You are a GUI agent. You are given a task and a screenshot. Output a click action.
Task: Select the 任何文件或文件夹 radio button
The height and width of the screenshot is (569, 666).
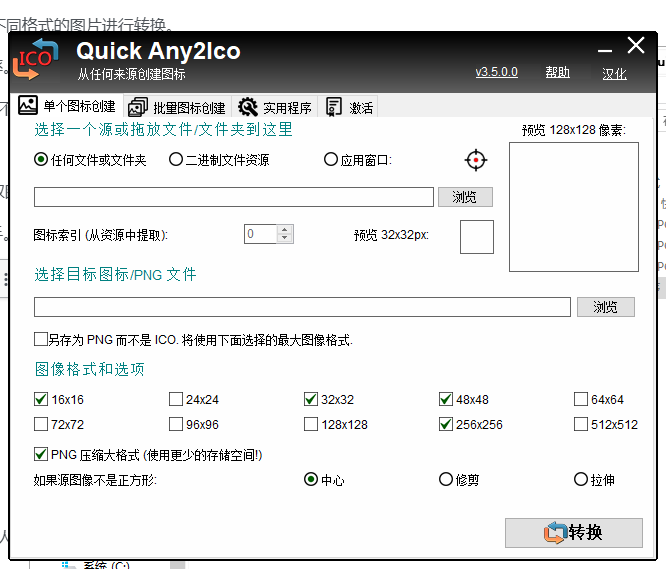pos(41,160)
